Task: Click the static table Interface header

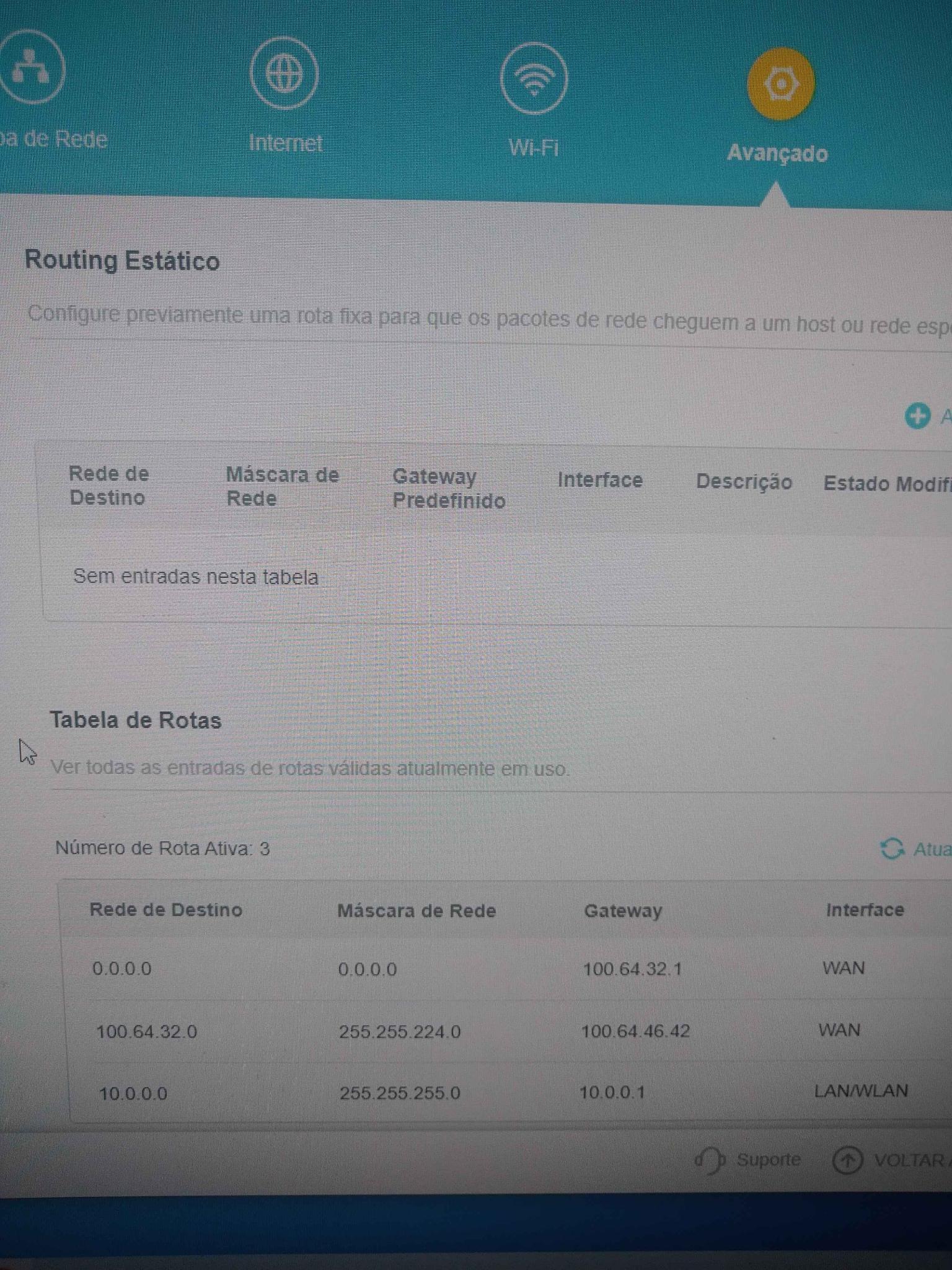Action: point(600,480)
